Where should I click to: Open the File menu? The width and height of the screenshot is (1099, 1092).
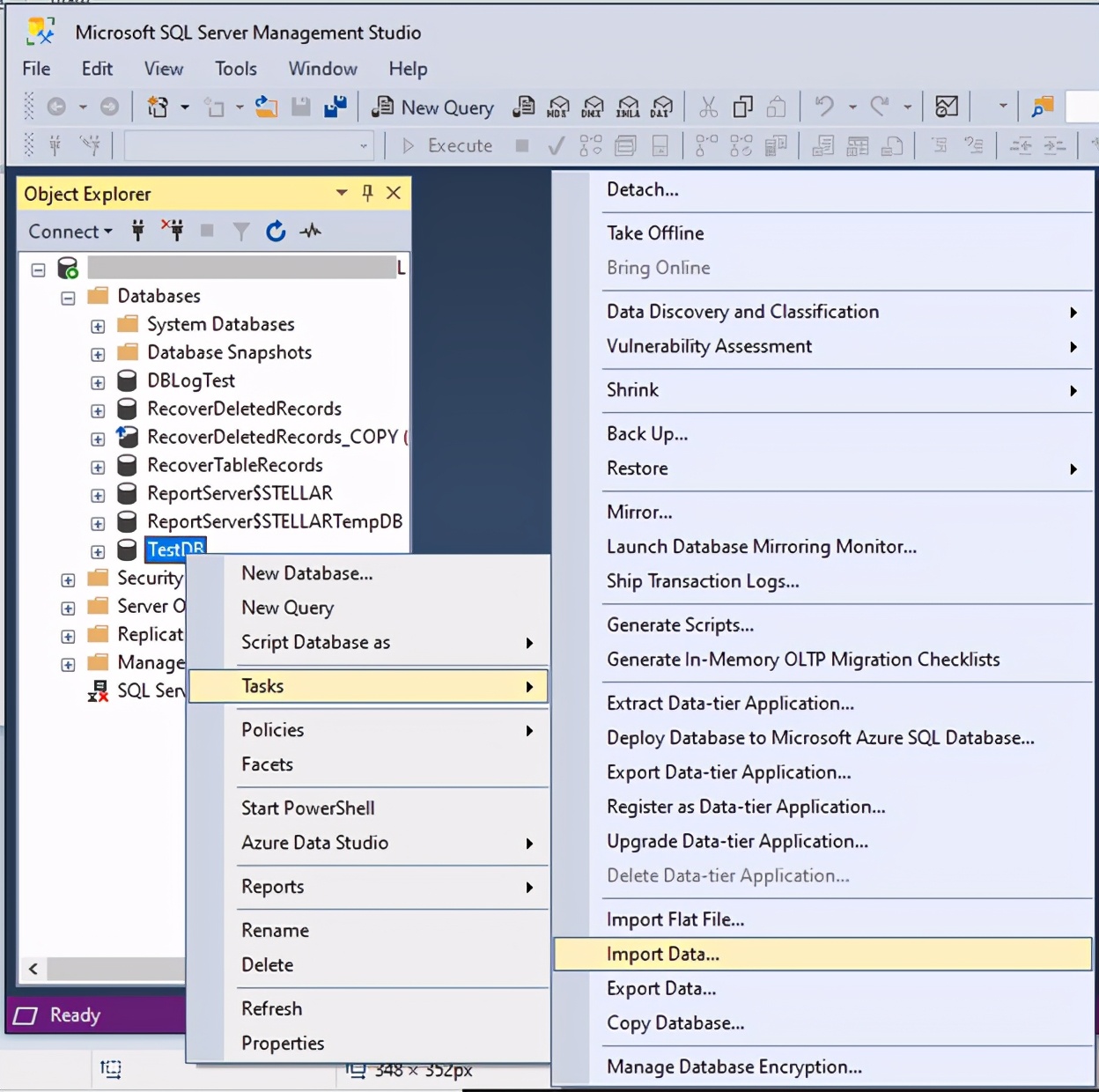(36, 69)
